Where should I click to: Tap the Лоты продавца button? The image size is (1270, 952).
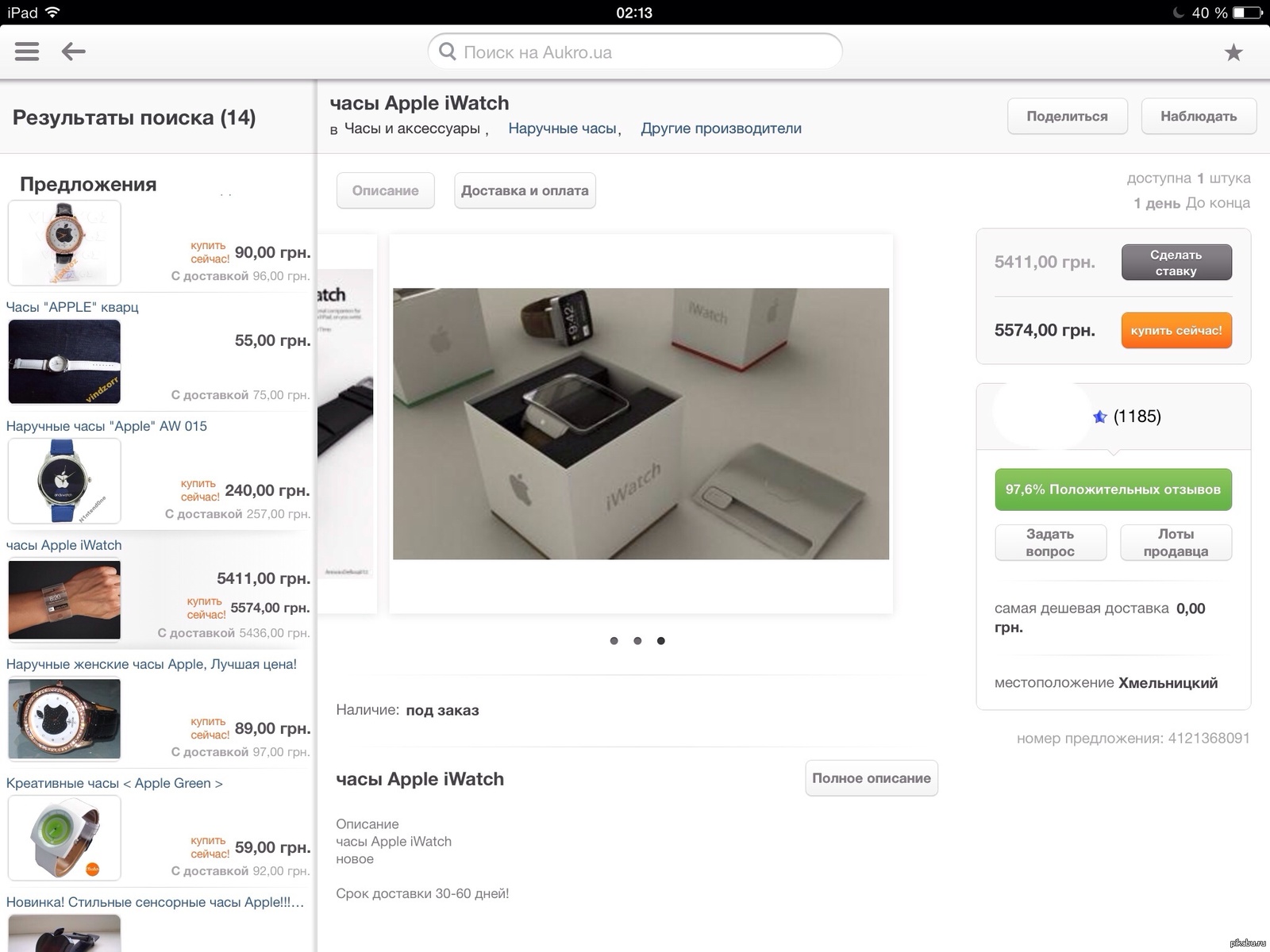click(1176, 543)
